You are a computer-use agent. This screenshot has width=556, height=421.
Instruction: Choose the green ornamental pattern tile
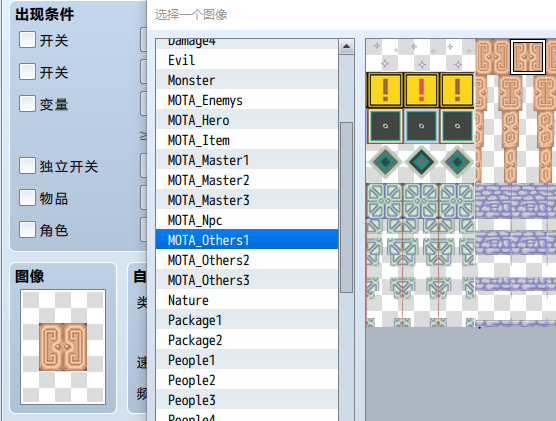[x=385, y=201]
